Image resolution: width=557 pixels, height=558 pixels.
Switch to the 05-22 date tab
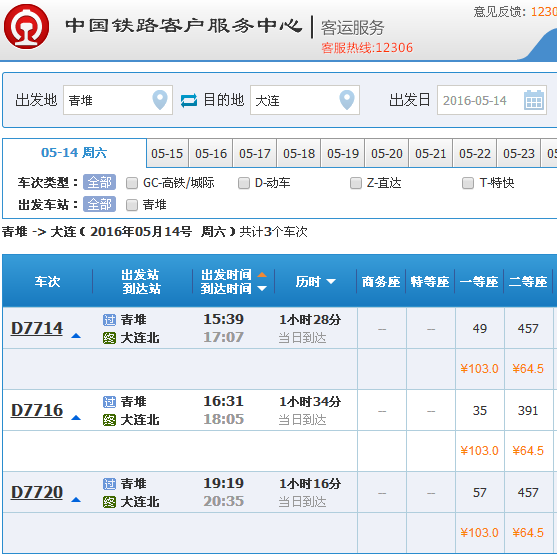(475, 154)
